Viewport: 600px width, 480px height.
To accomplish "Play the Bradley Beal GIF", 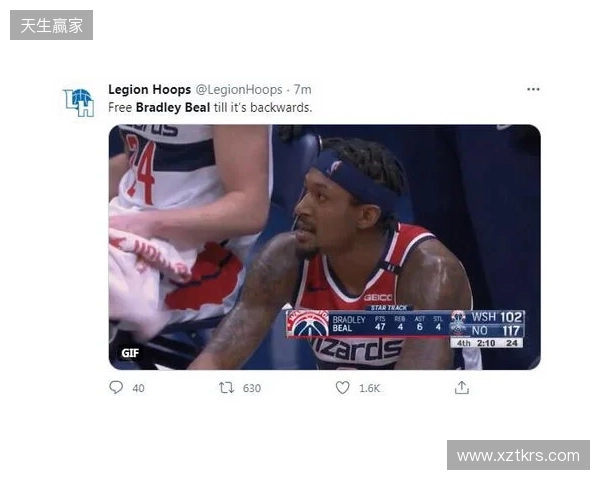I will pos(324,247).
